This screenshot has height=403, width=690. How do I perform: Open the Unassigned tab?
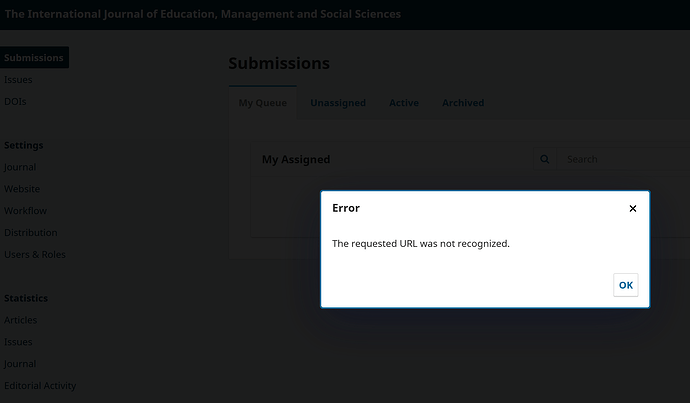point(337,103)
